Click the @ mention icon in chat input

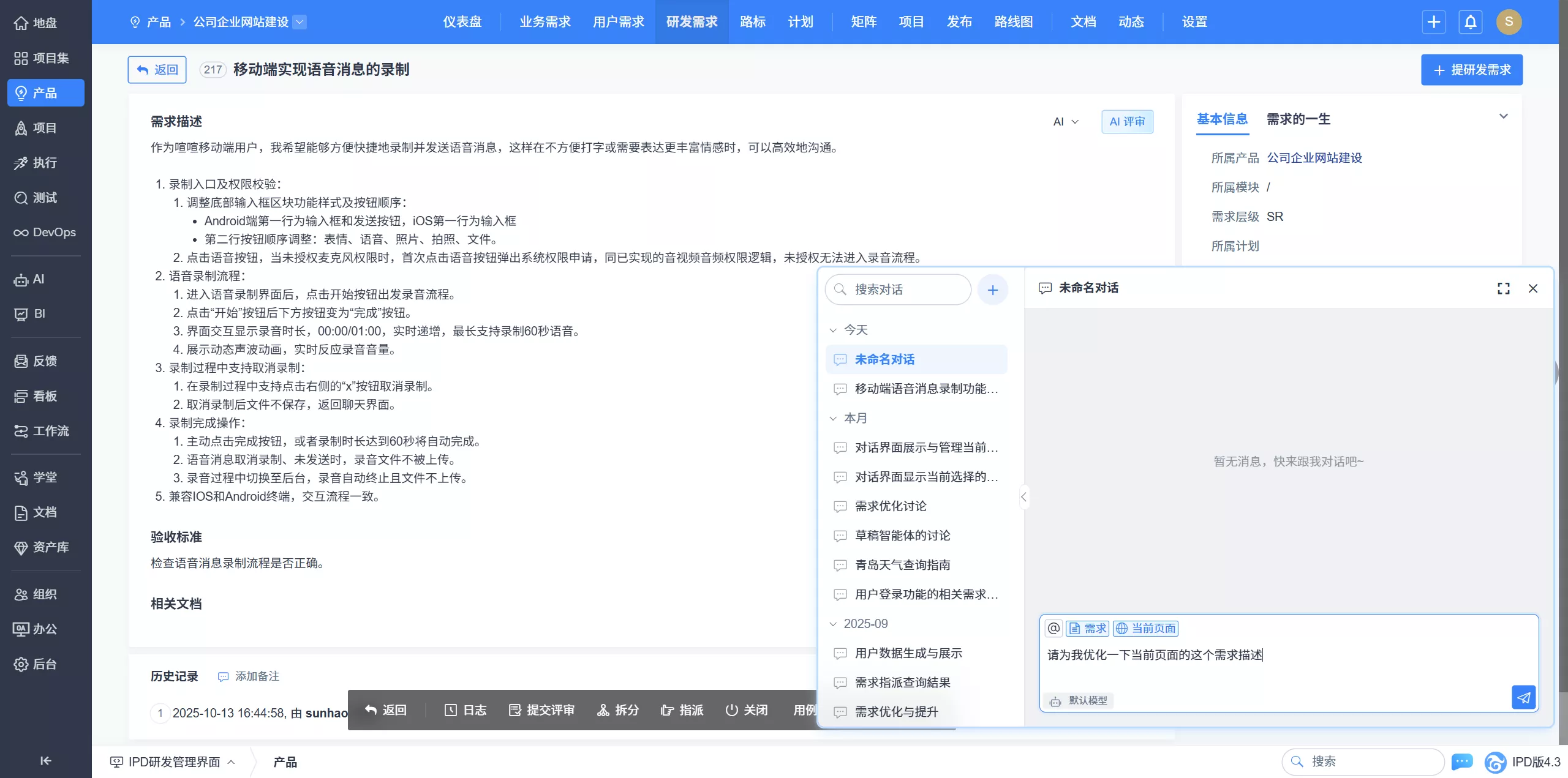(x=1053, y=628)
